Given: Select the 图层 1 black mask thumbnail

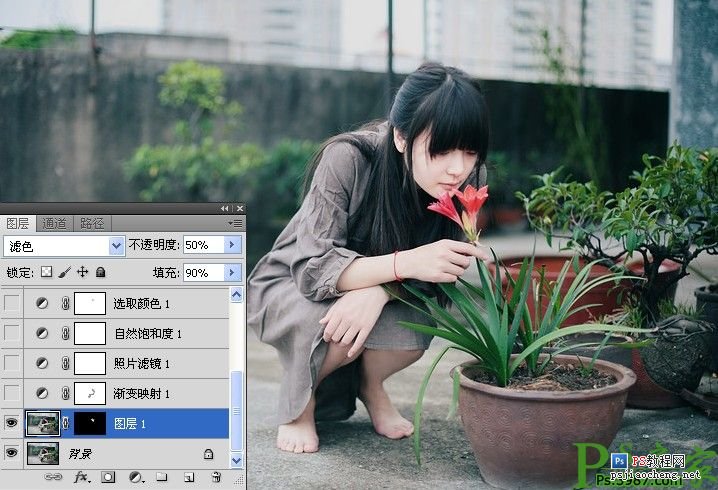Looking at the screenshot, I should pos(90,423).
